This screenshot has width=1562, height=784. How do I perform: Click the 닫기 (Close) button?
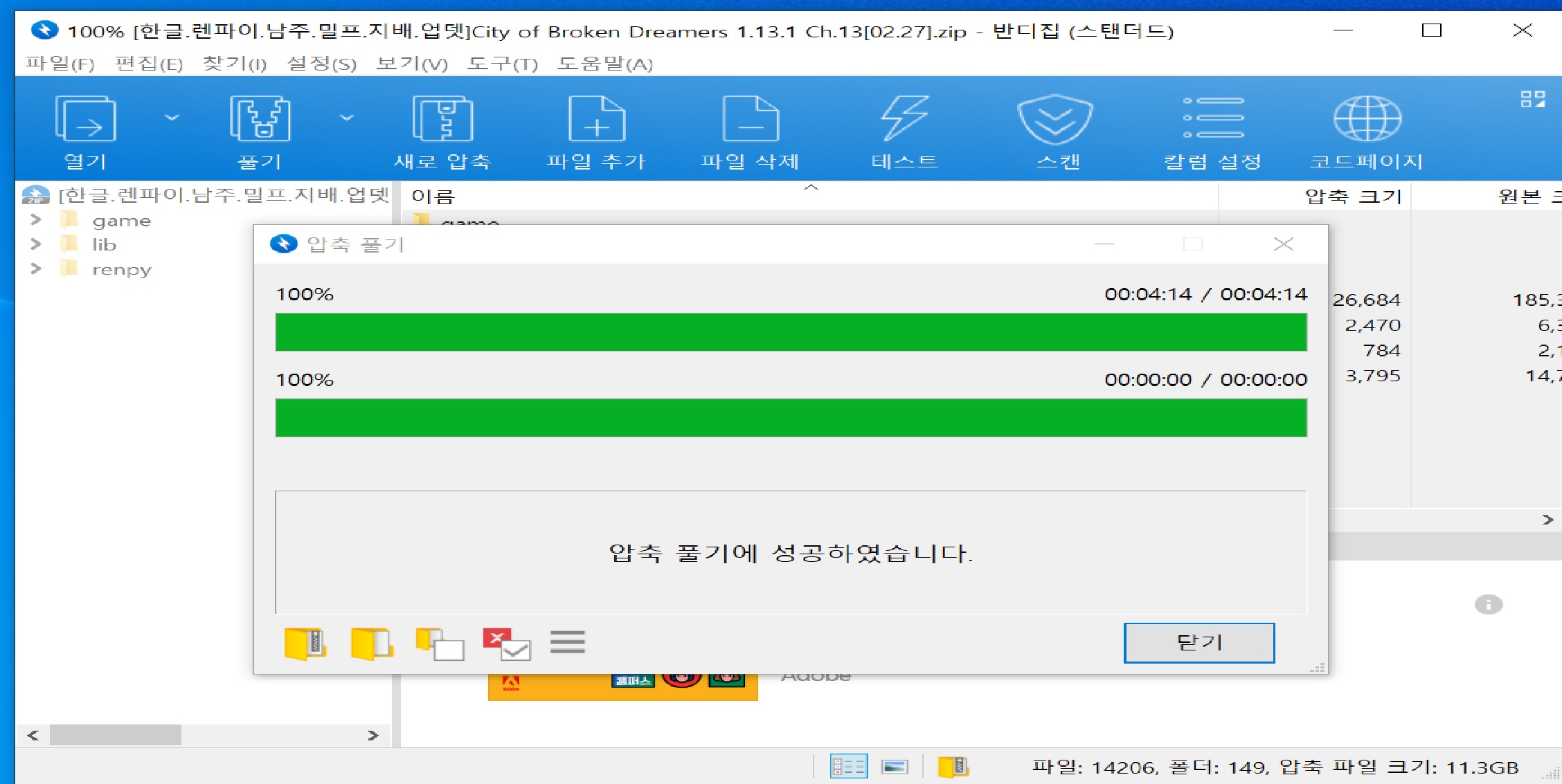[x=1199, y=643]
